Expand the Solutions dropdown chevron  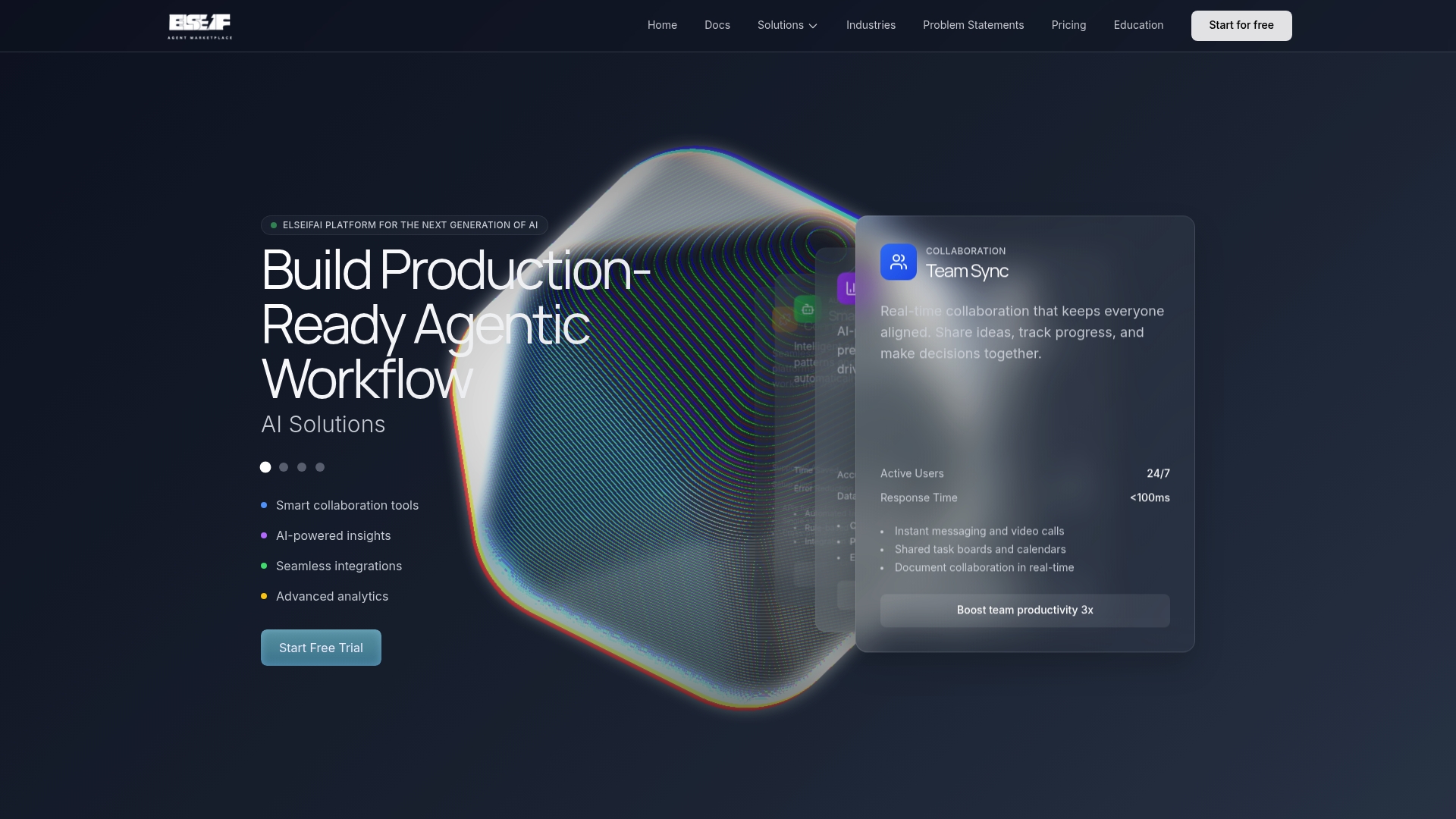click(x=813, y=26)
